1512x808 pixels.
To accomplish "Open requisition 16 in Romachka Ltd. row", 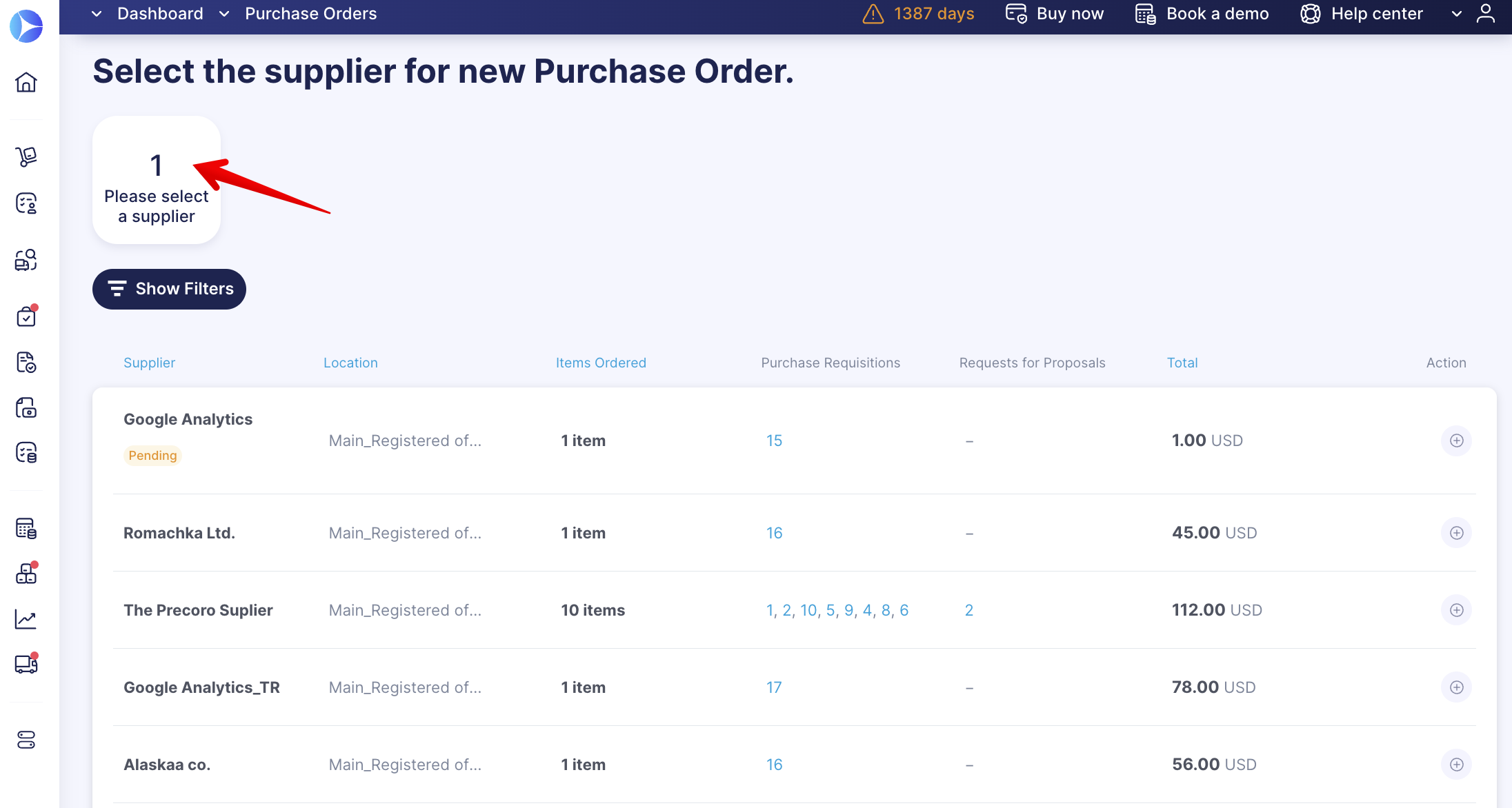I will coord(774,533).
